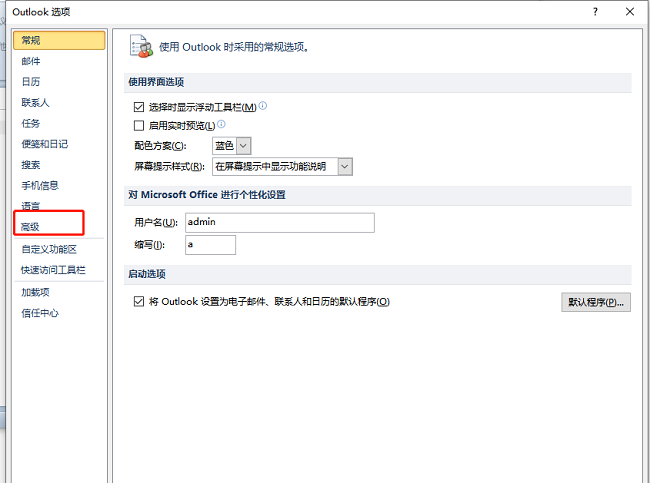Uncheck 选择时显示浮动工具栏 checkbox
Image resolution: width=650 pixels, height=483 pixels.
click(139, 106)
